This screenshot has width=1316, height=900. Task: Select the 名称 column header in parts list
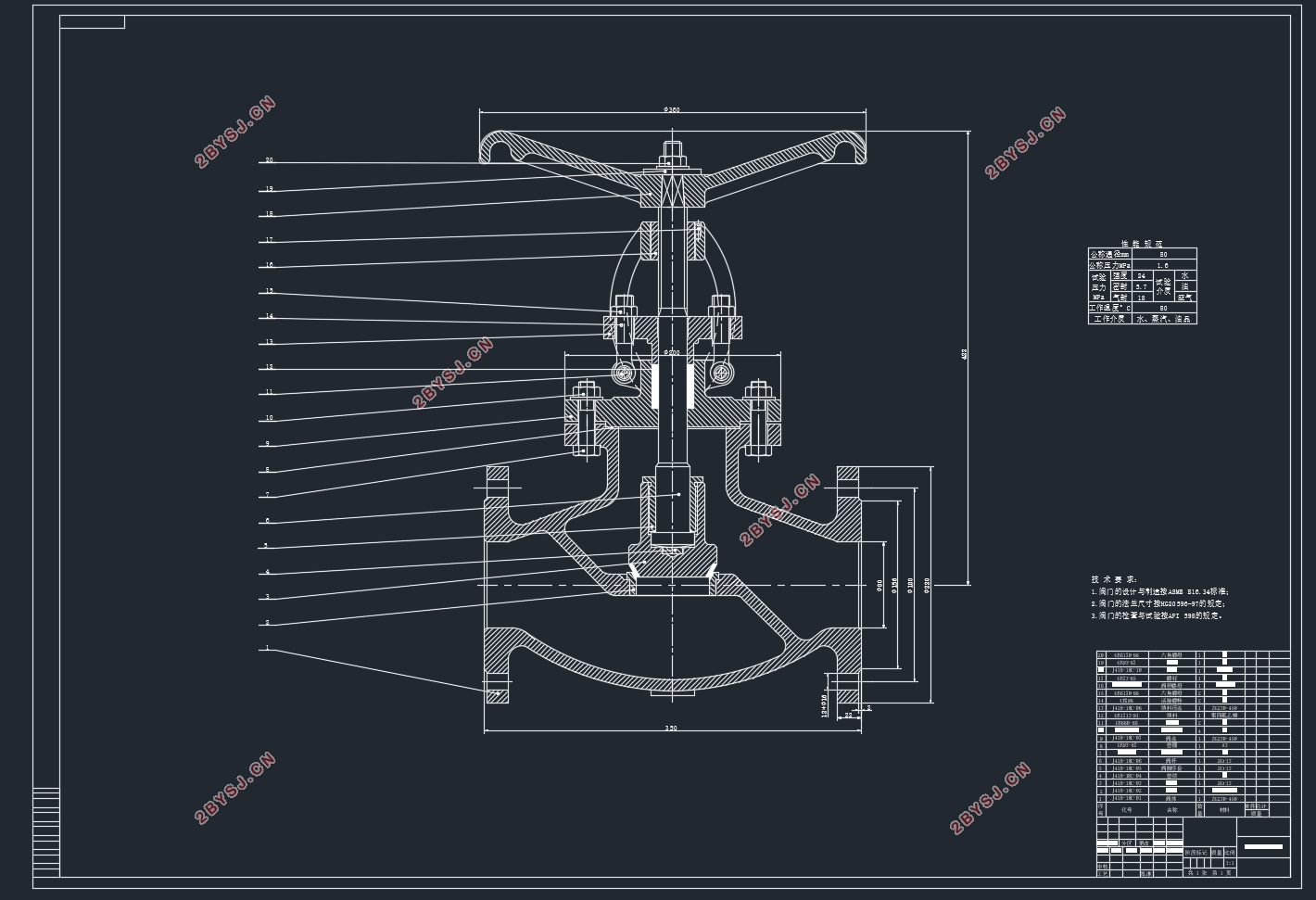(x=1171, y=809)
